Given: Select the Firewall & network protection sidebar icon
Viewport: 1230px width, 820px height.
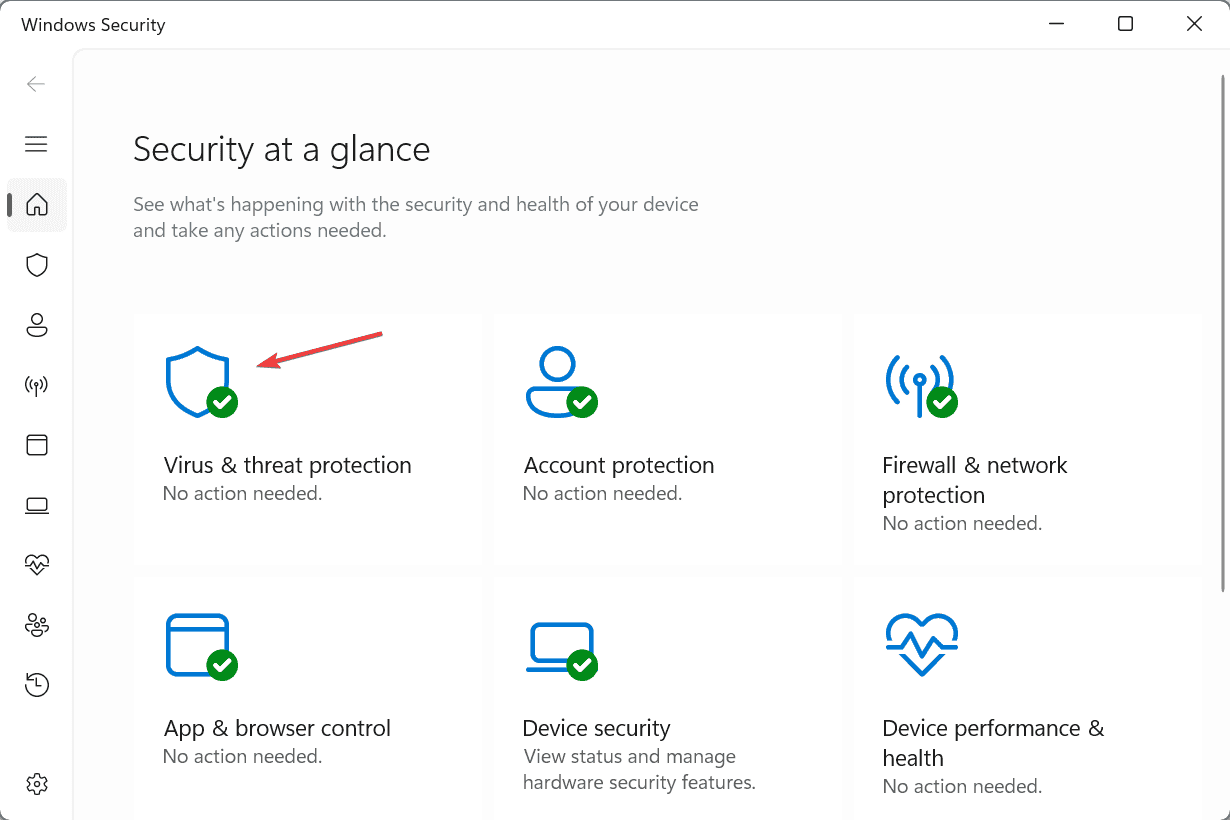Looking at the screenshot, I should (36, 385).
